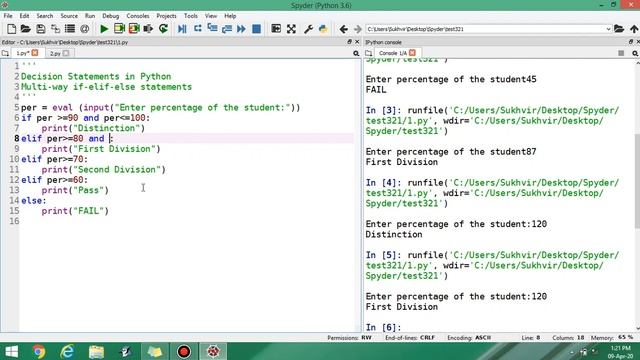
Task: Open Preferences with the wrench icon
Action: [x=308, y=29]
